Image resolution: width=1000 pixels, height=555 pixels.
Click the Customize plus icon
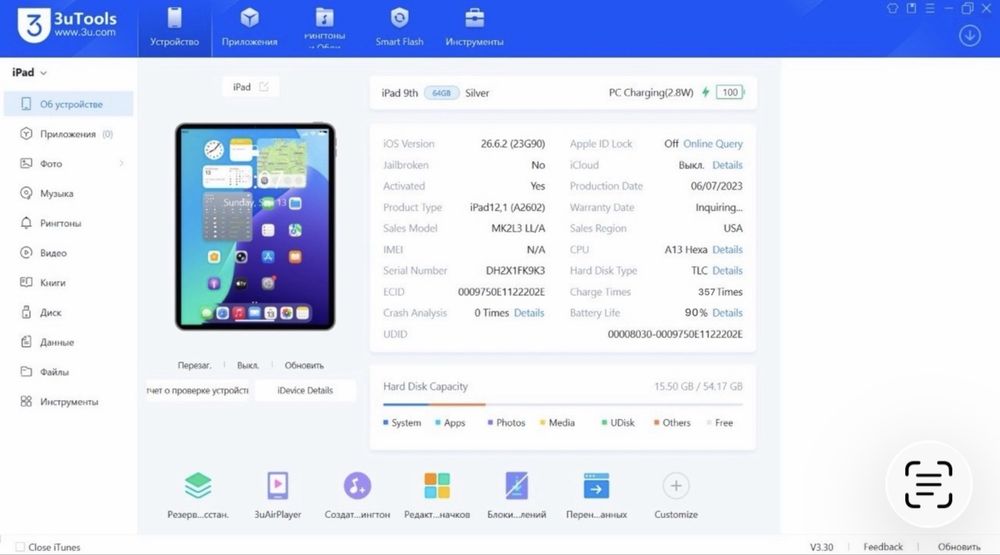[676, 486]
